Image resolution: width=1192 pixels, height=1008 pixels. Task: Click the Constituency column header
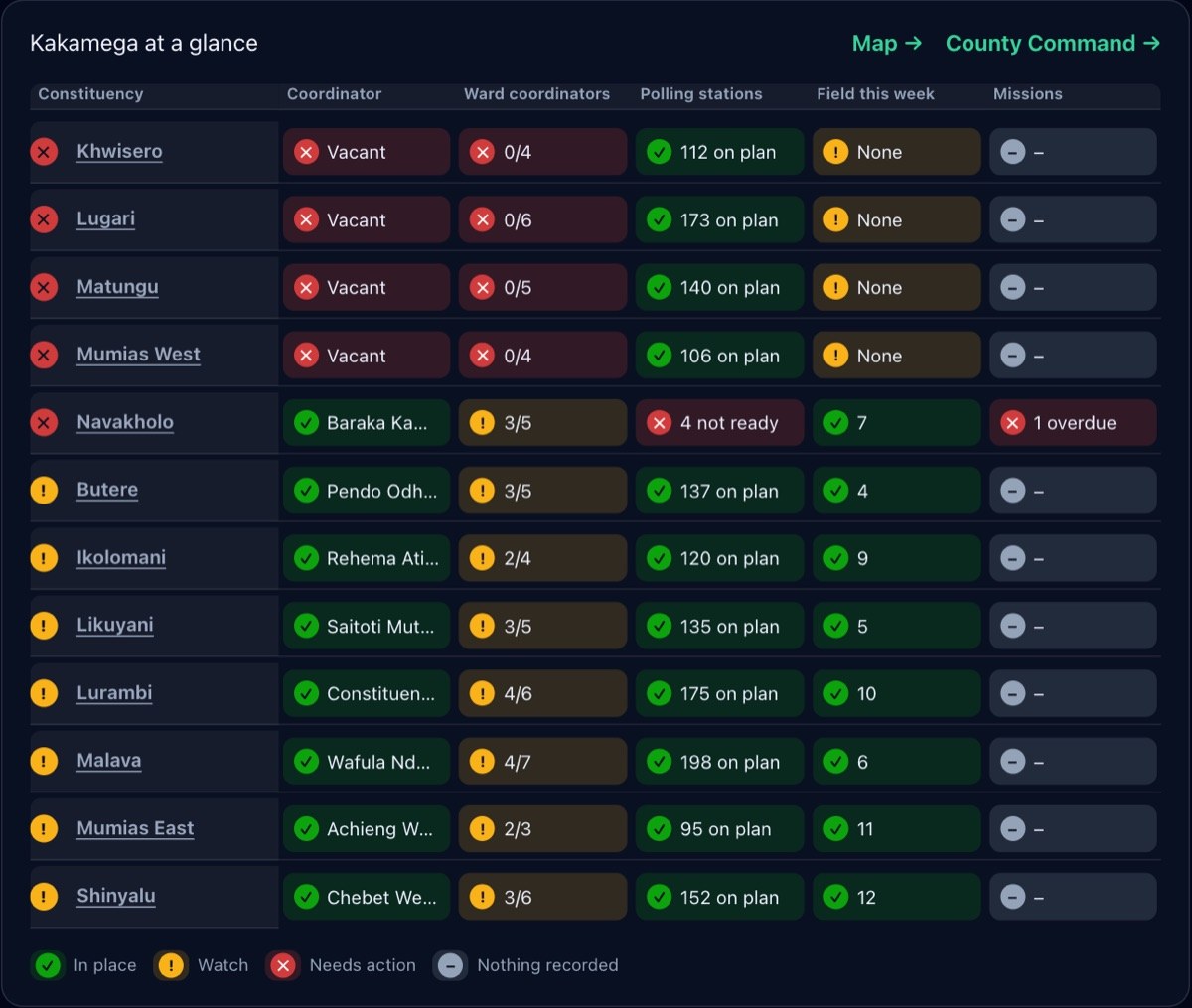[x=90, y=94]
